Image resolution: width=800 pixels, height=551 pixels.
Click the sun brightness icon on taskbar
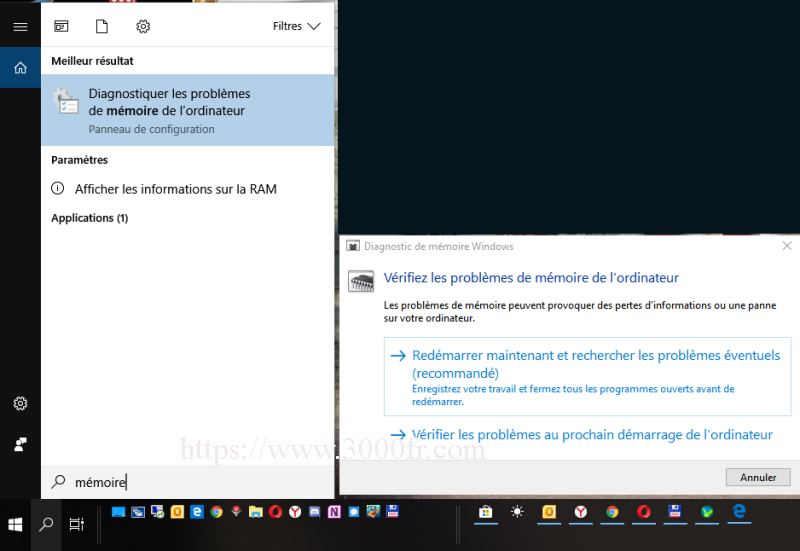pos(517,512)
